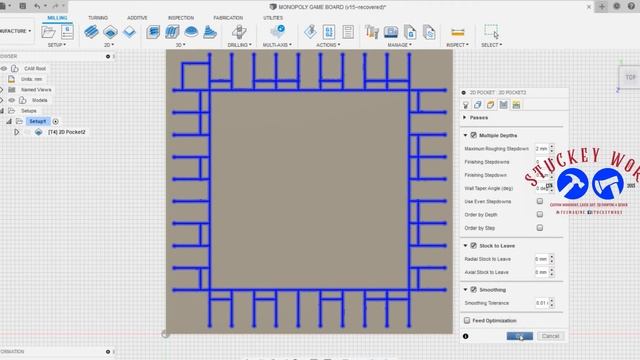Click the info icon at dialog bottom
The height and width of the screenshot is (360, 640).
466,336
